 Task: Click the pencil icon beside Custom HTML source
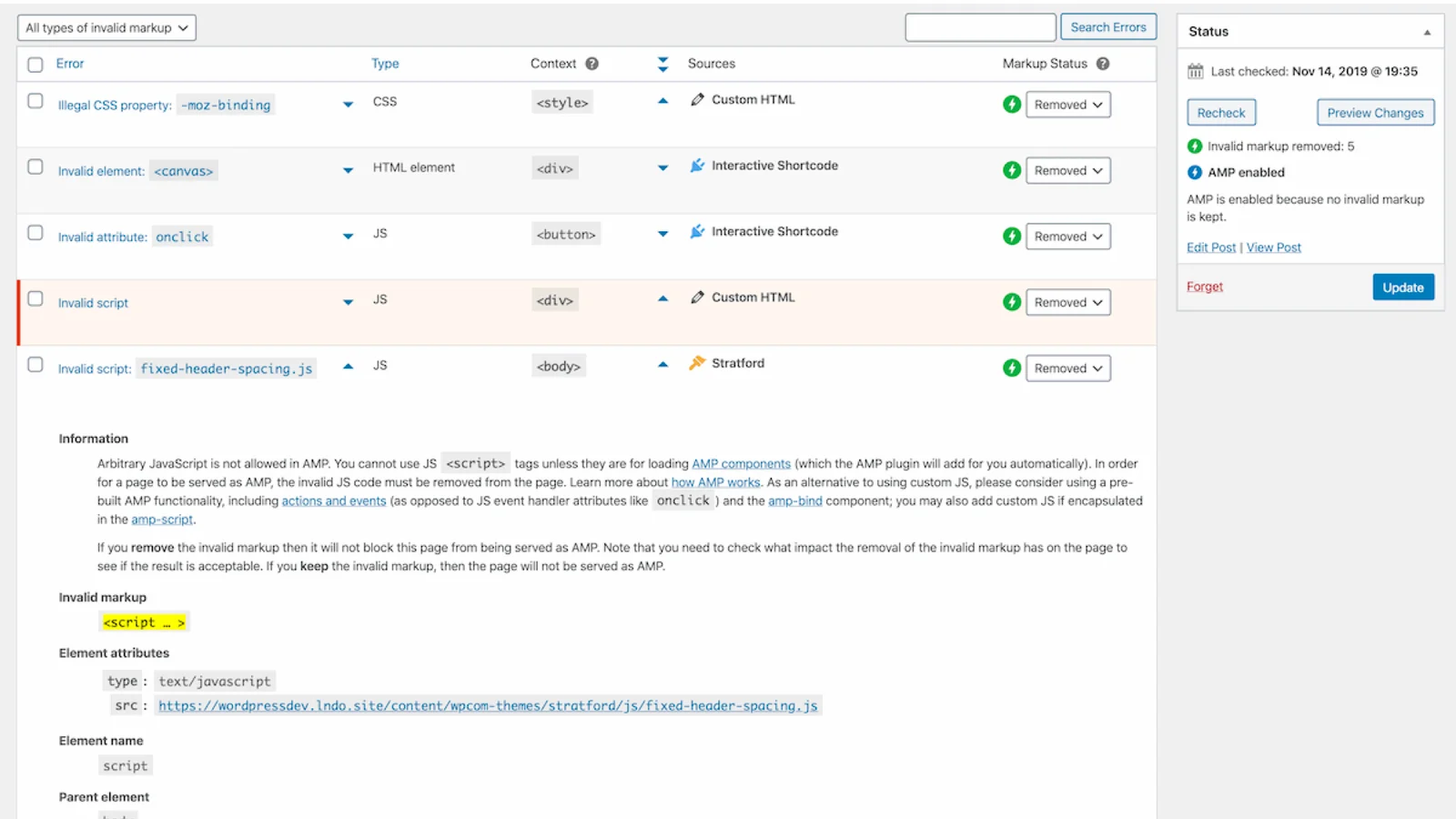click(x=697, y=99)
